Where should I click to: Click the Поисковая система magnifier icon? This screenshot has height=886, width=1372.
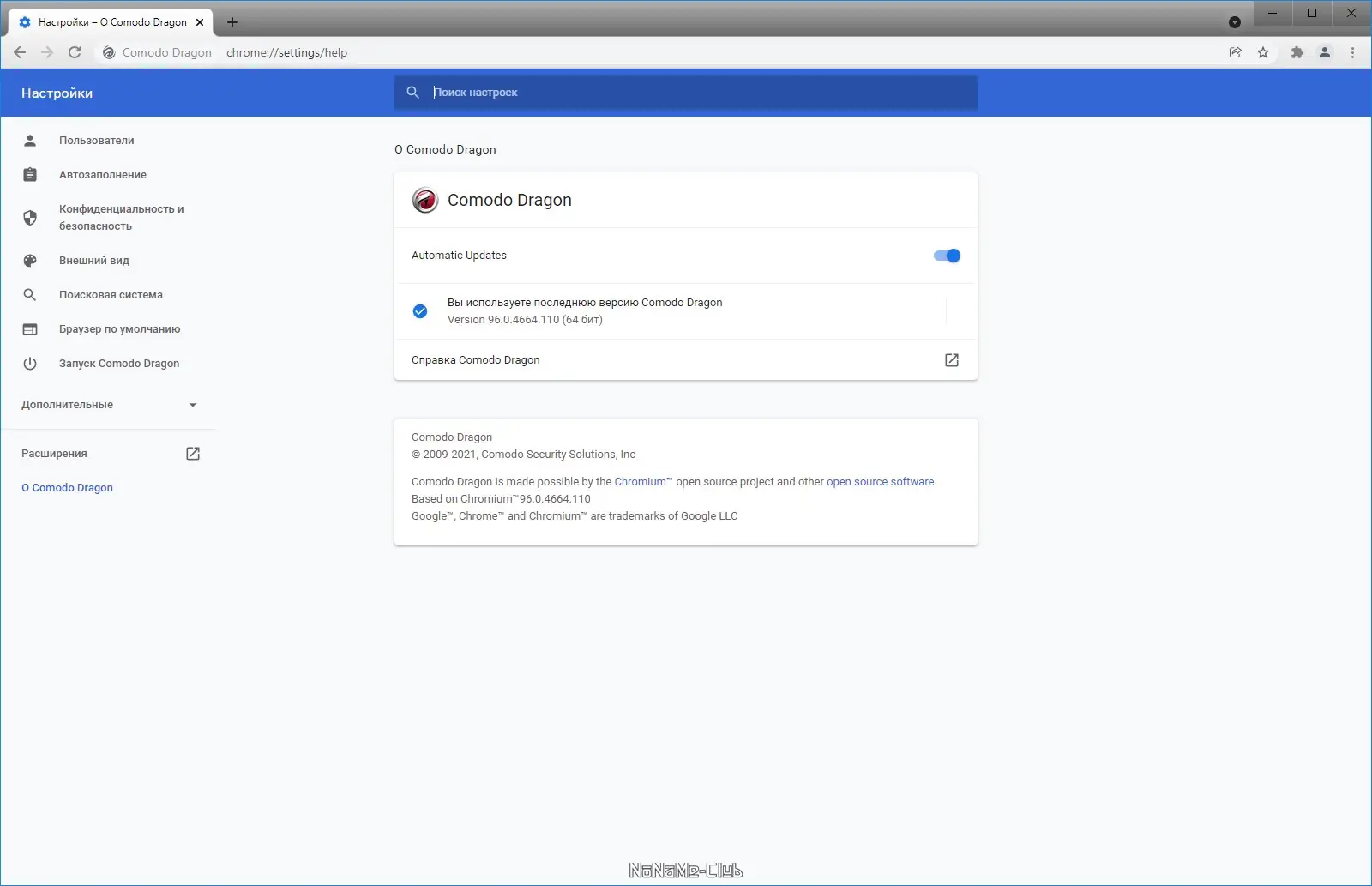click(30, 294)
